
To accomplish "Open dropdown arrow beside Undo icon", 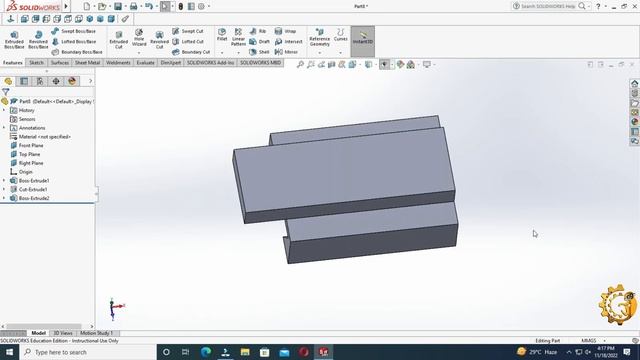I will [156, 7].
